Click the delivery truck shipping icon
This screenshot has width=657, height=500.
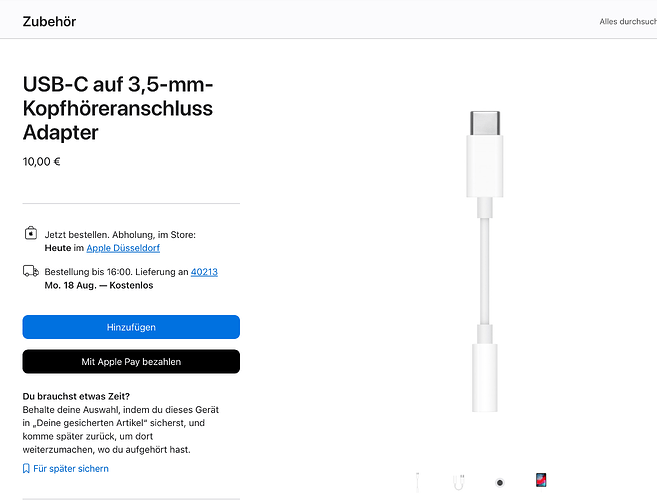pyautogui.click(x=31, y=271)
